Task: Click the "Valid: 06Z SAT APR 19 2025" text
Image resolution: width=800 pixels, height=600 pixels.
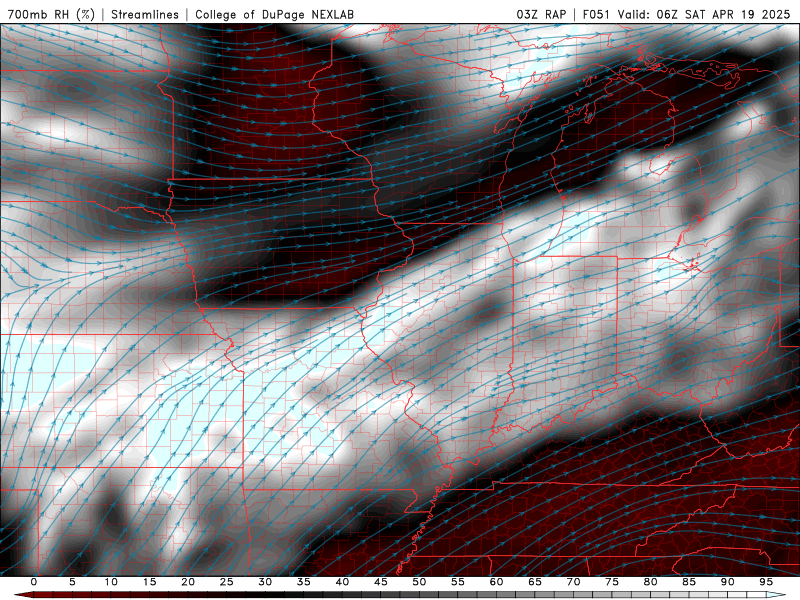Action: [704, 14]
